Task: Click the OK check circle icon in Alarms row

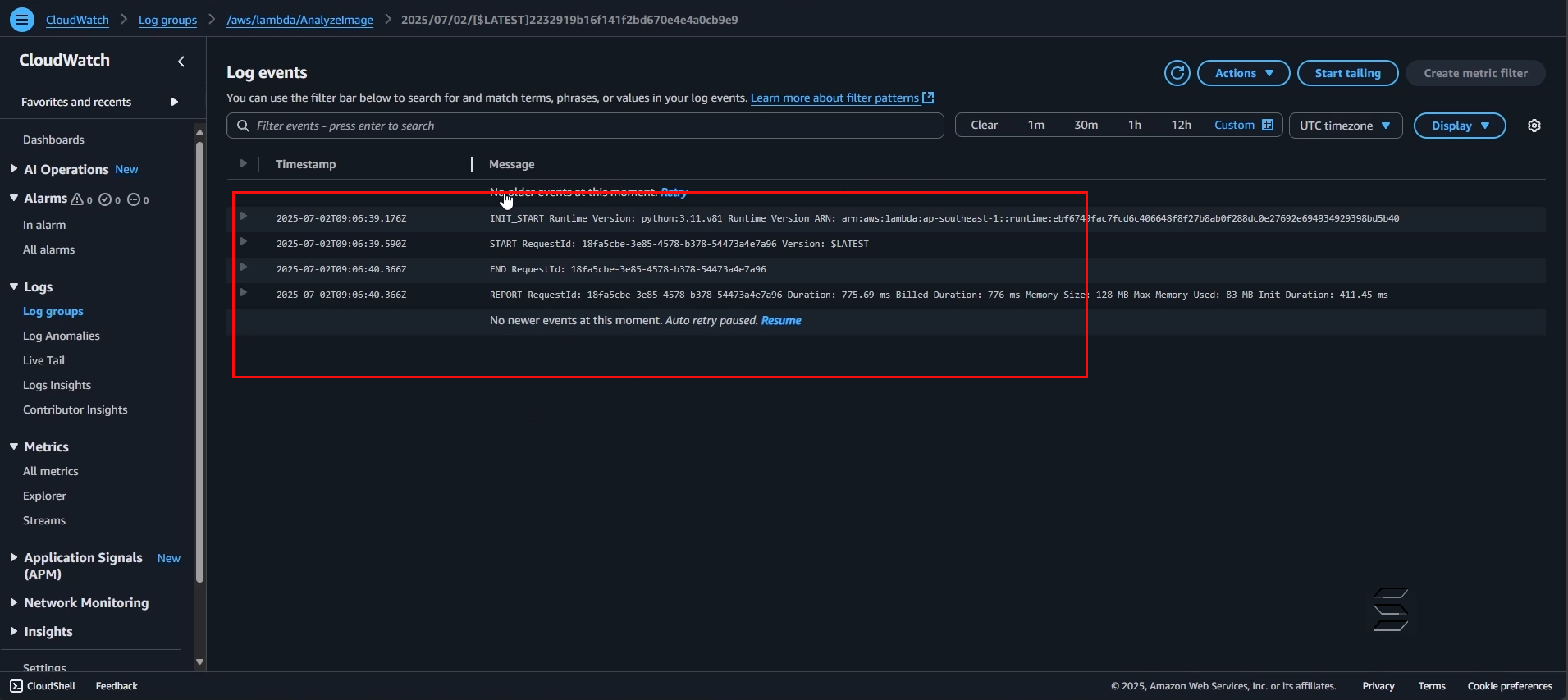Action: (x=105, y=199)
